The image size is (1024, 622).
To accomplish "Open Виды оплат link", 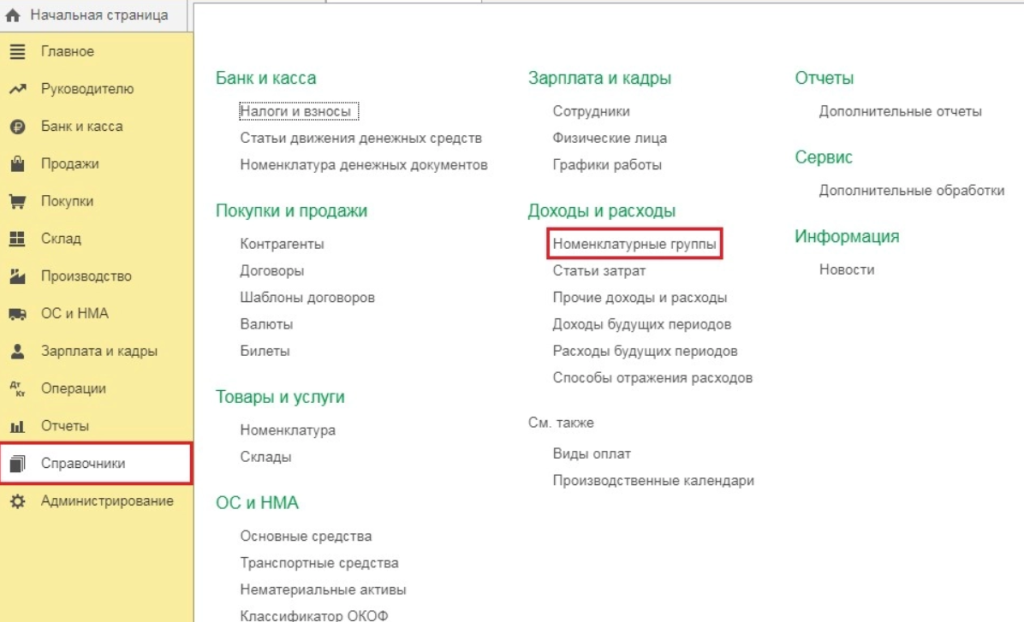I will click(x=592, y=453).
